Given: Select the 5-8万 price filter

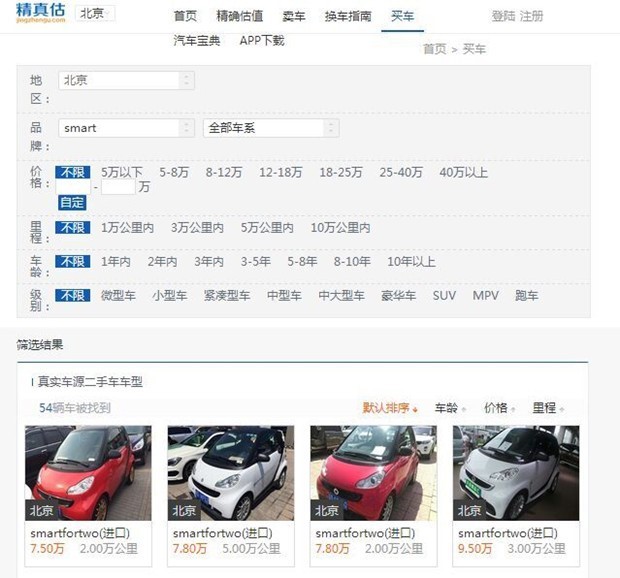Looking at the screenshot, I should 174,172.
